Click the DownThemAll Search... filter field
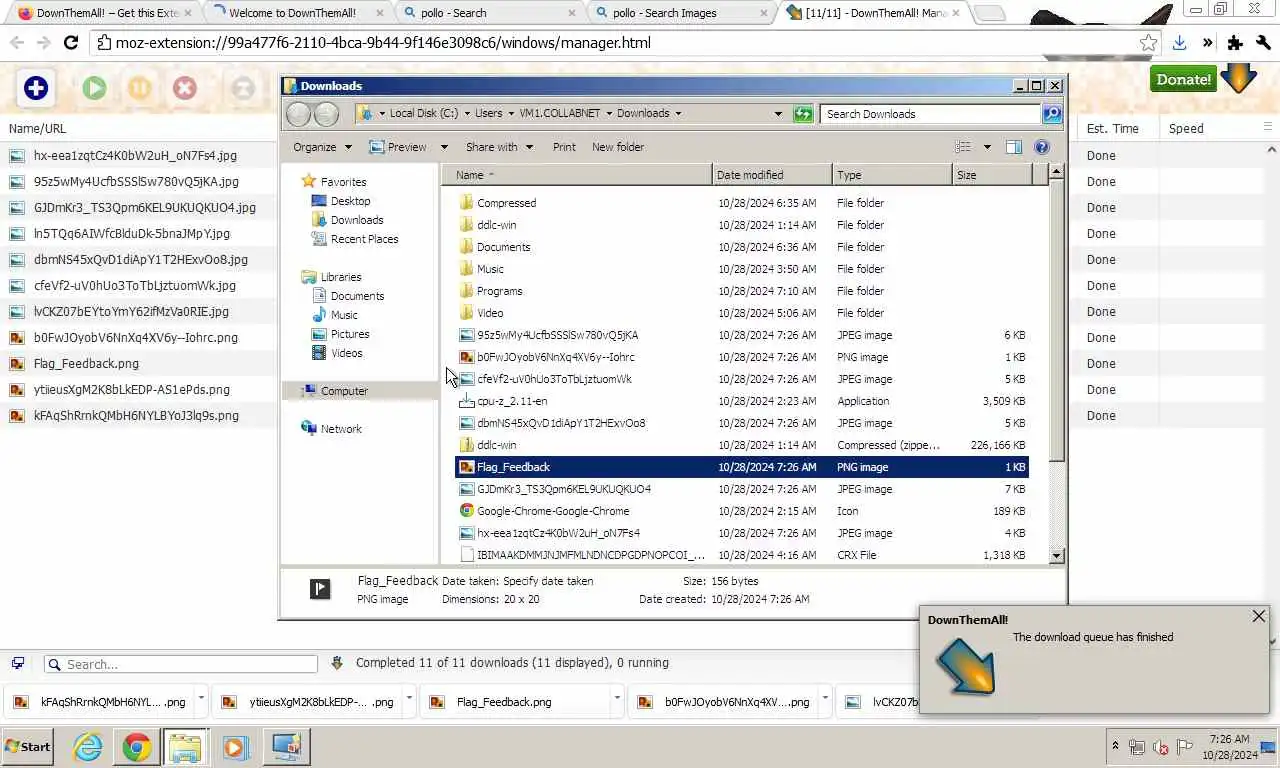Image resolution: width=1280 pixels, height=768 pixels. tap(181, 664)
